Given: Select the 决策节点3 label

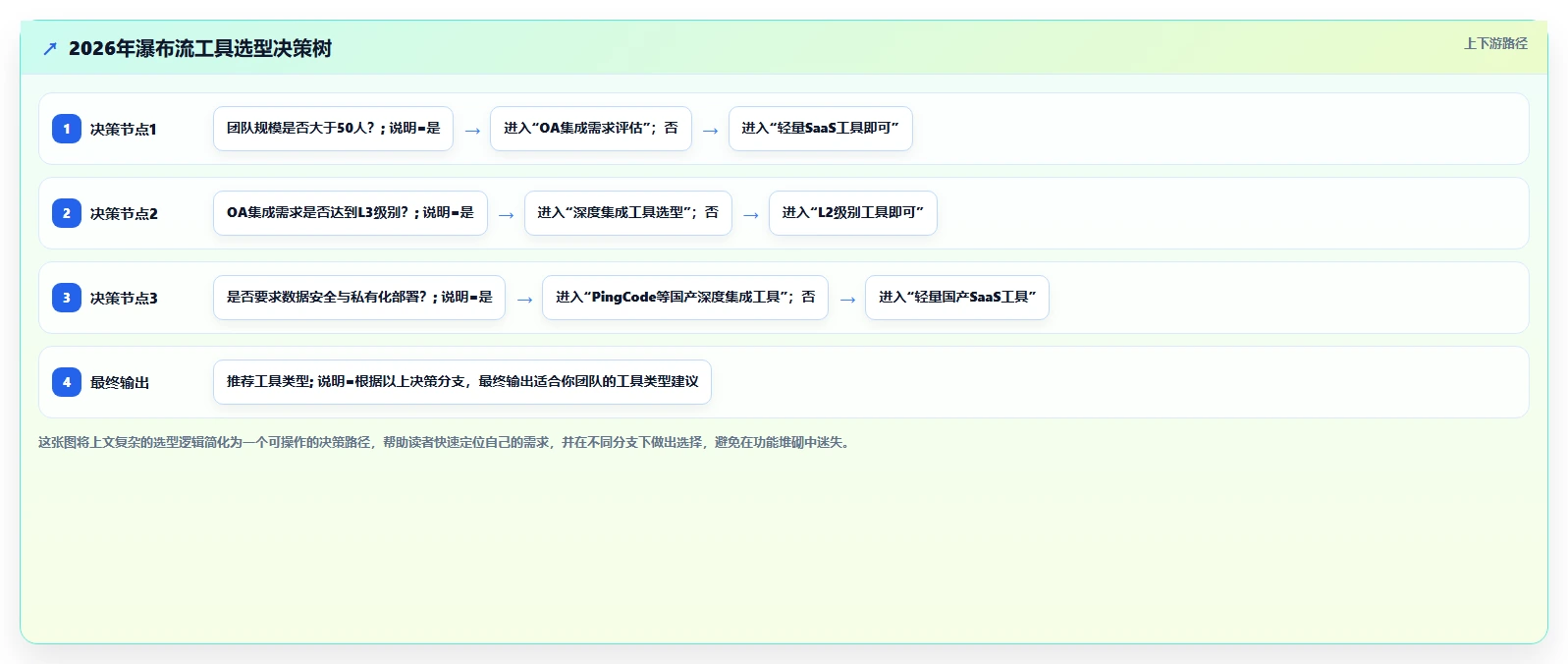Looking at the screenshot, I should (124, 298).
